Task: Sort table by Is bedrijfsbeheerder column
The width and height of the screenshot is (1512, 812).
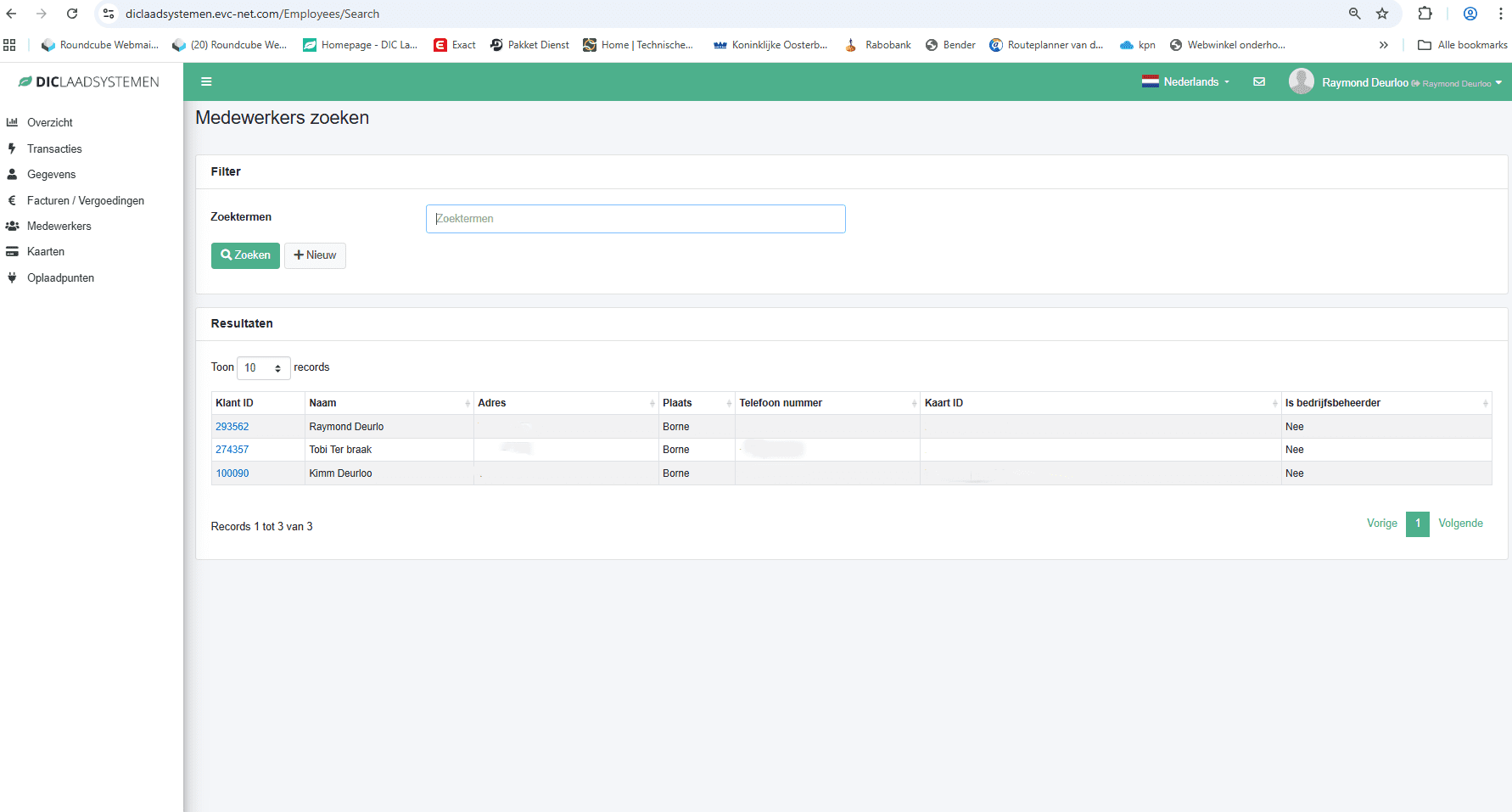Action: coord(1386,403)
